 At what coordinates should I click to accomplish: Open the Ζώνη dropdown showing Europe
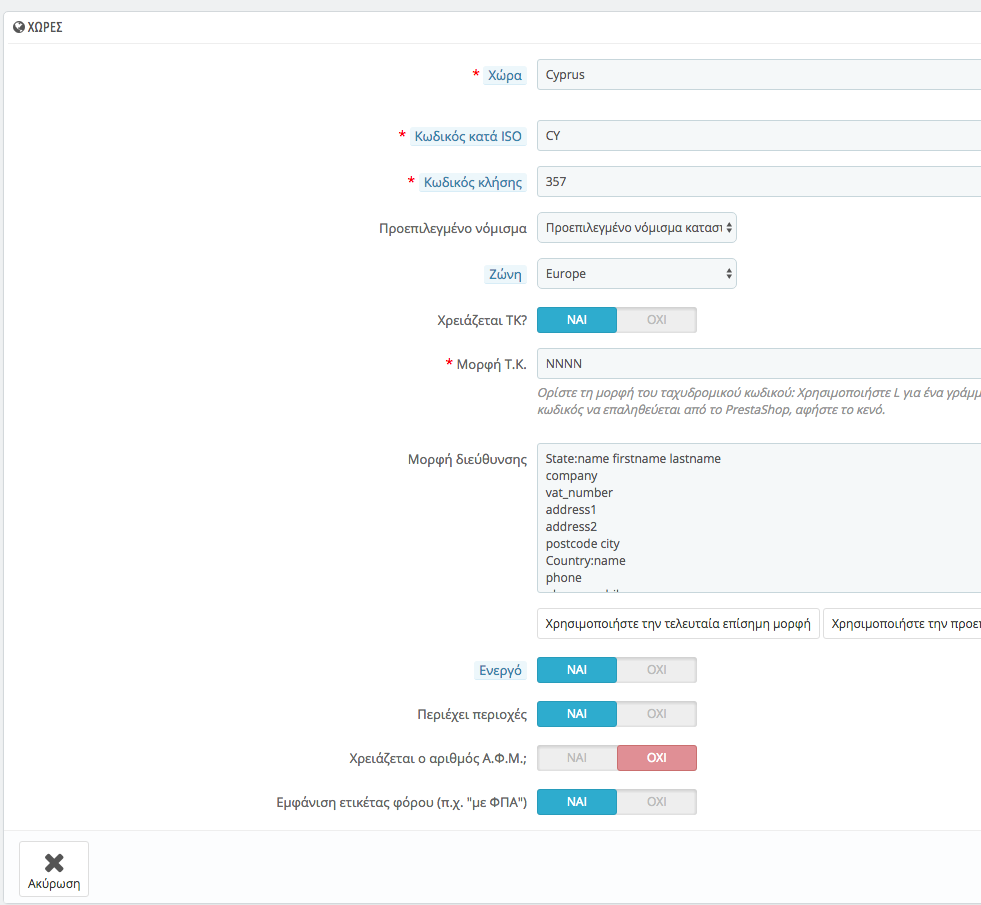[636, 274]
